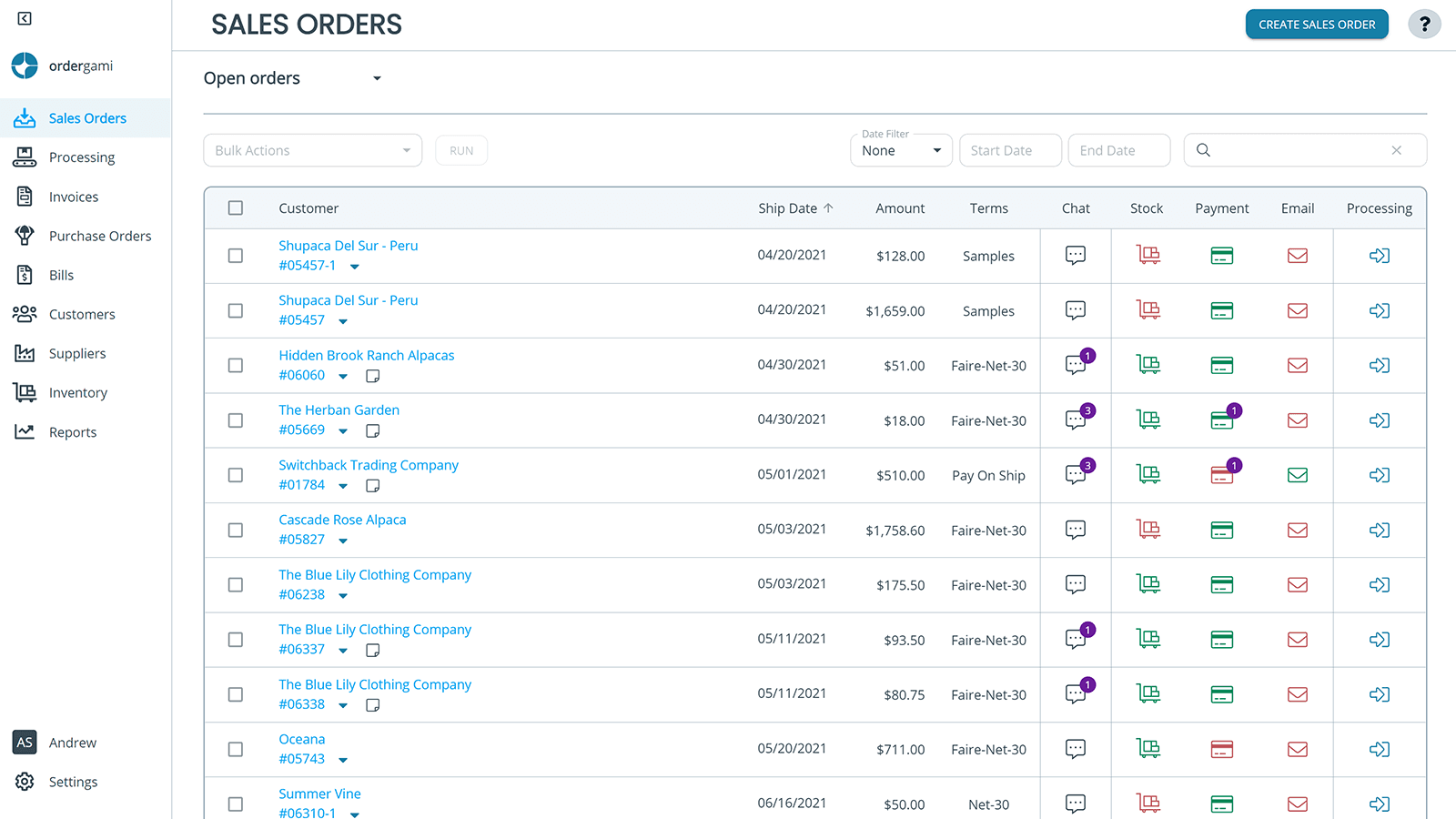Open the Date Filter dropdown

click(900, 149)
